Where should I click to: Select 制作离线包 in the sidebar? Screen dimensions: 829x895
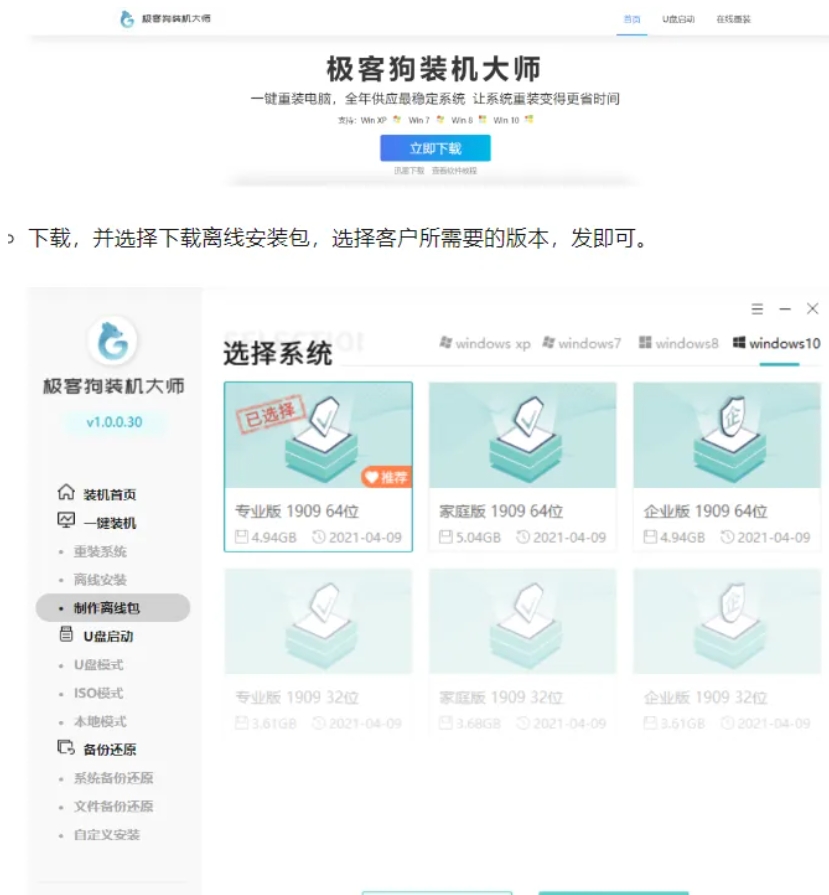[x=113, y=608]
